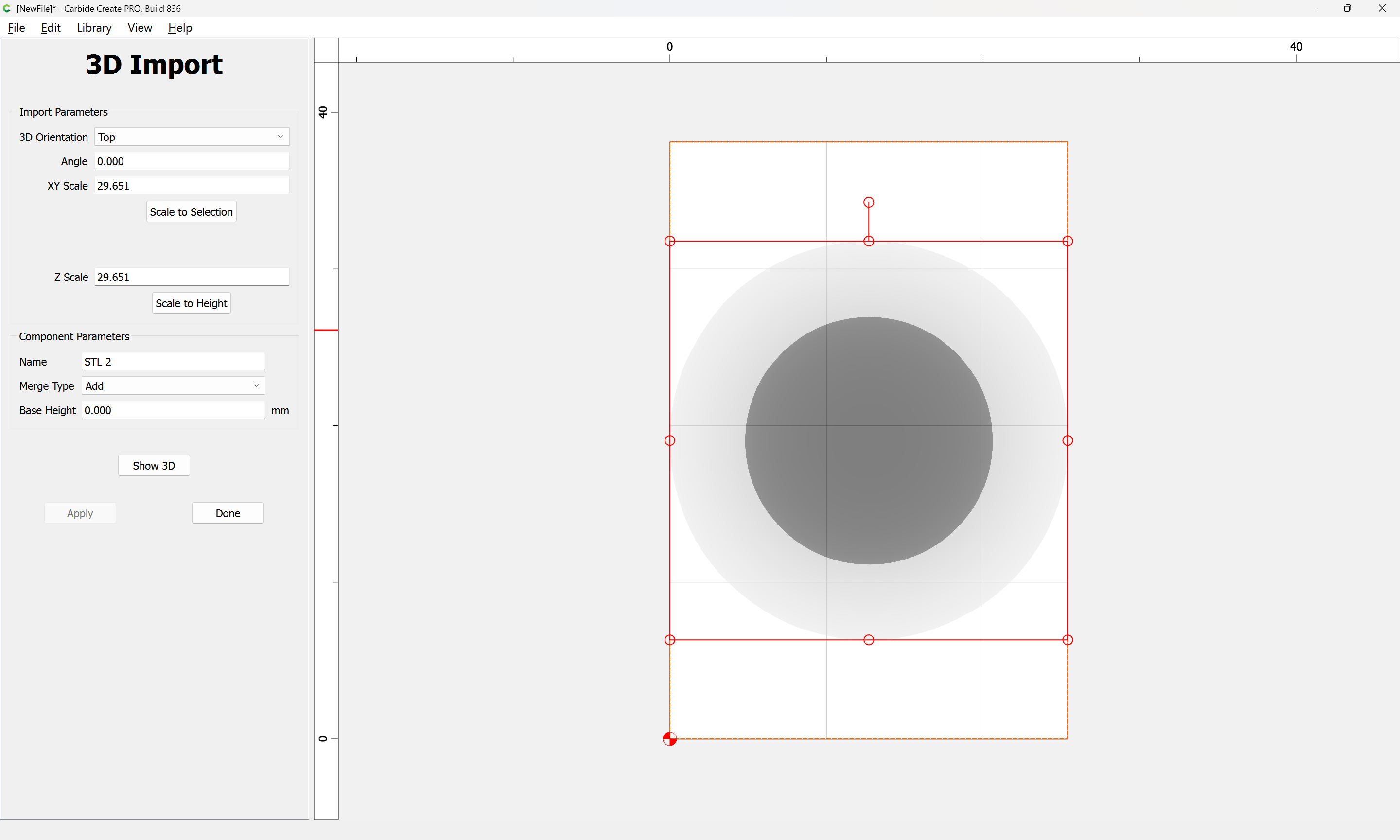1400x840 pixels.
Task: Open the File menu
Action: (16, 28)
